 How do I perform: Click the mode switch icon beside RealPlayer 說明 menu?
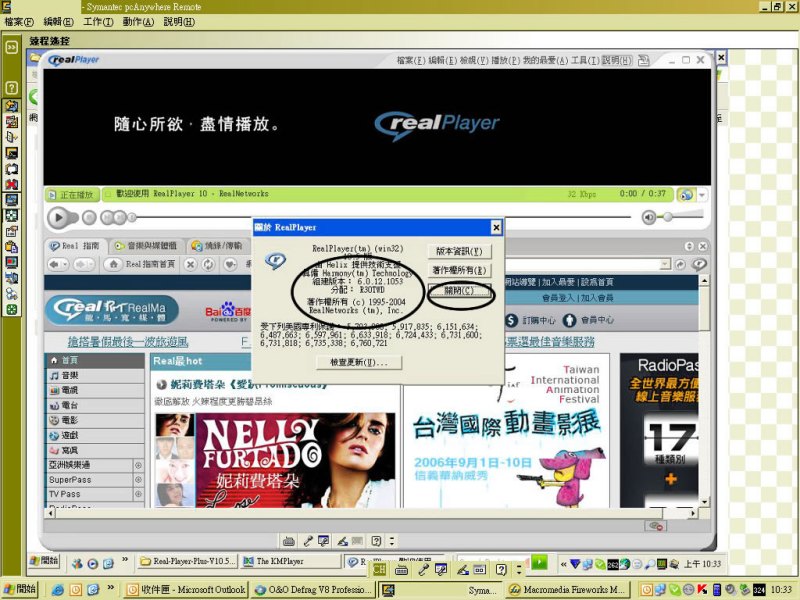(x=644, y=60)
